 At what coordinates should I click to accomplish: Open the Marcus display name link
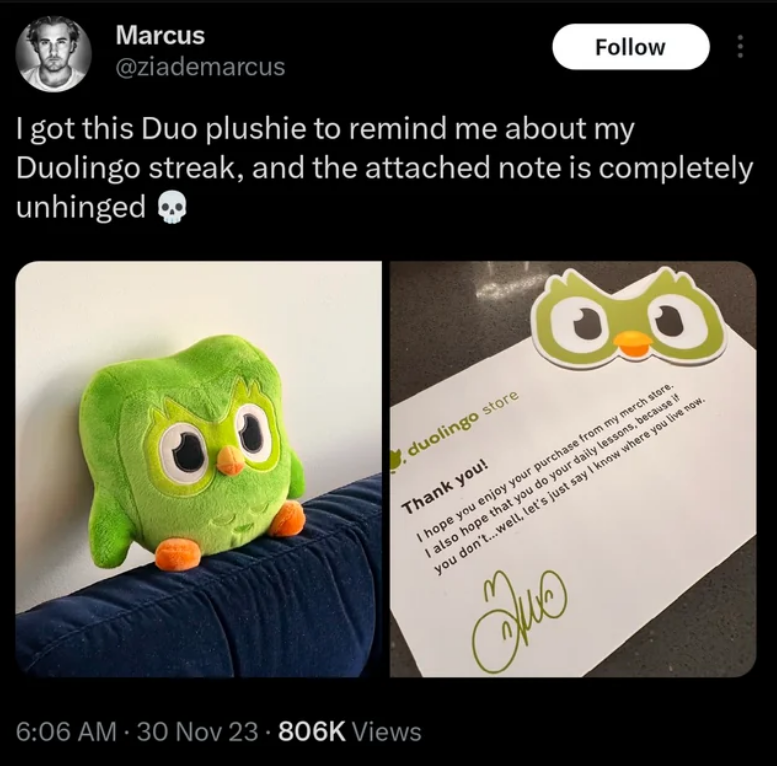(160, 35)
